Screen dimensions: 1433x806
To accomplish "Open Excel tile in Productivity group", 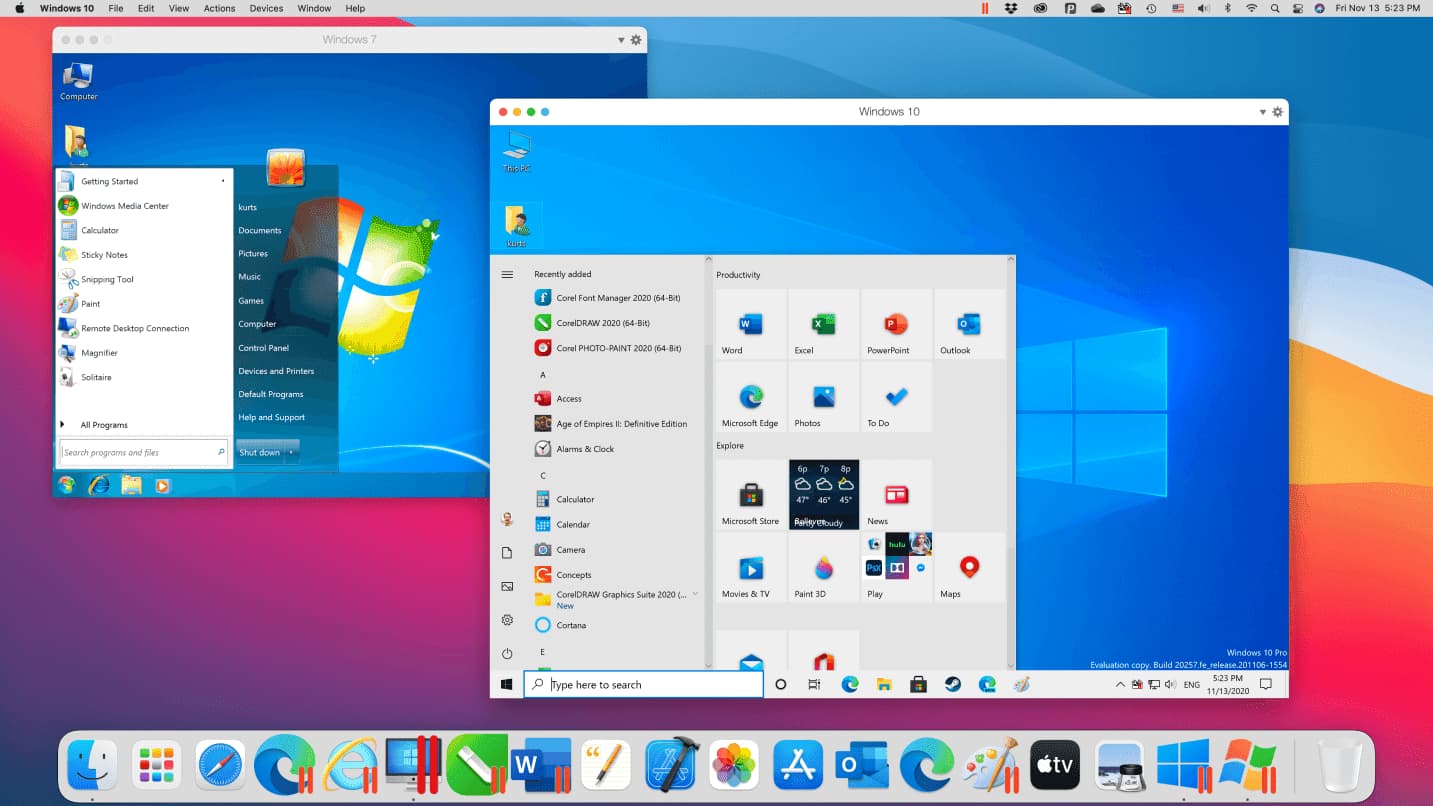I will point(824,324).
